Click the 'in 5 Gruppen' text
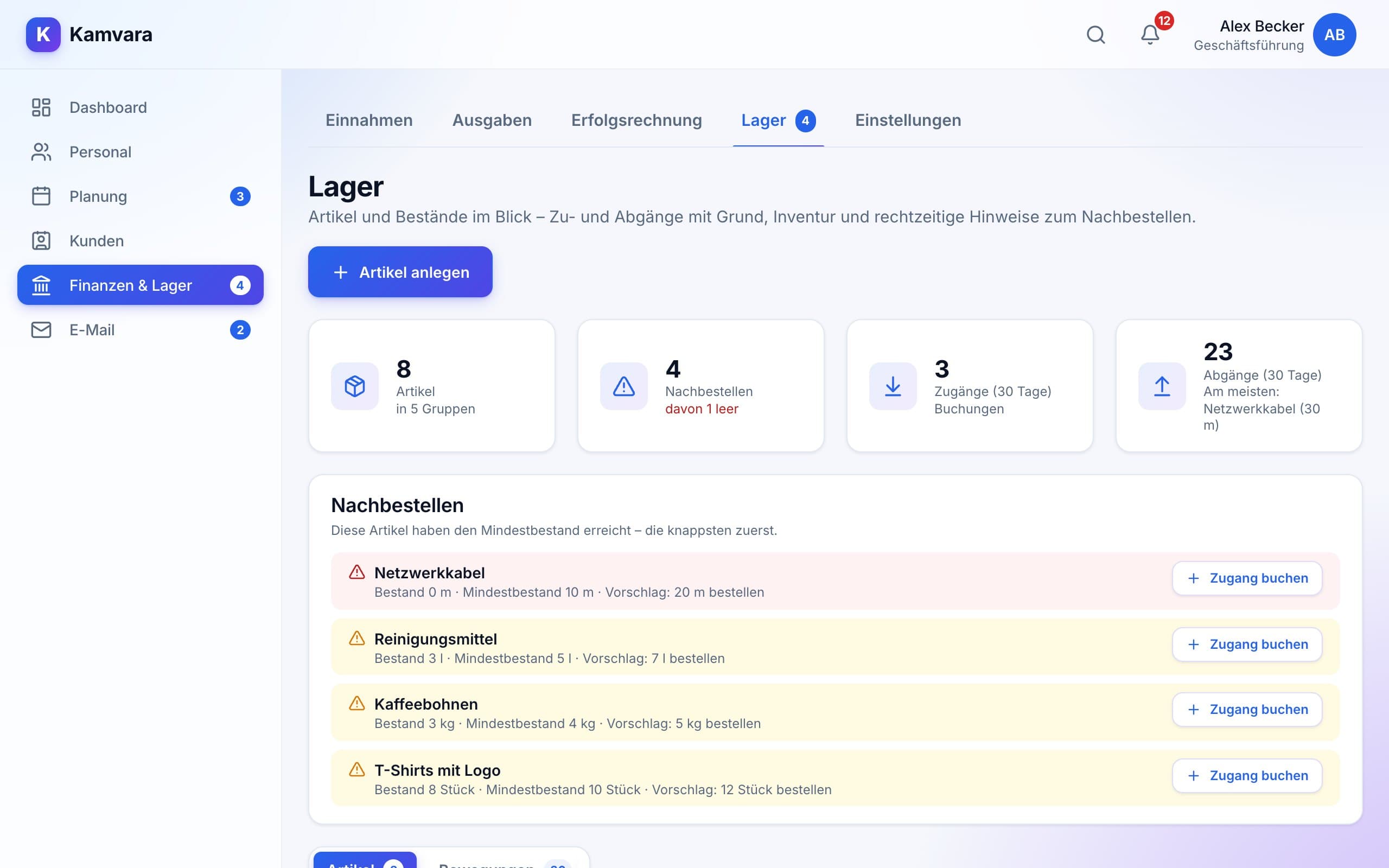This screenshot has height=868, width=1389. [x=436, y=409]
